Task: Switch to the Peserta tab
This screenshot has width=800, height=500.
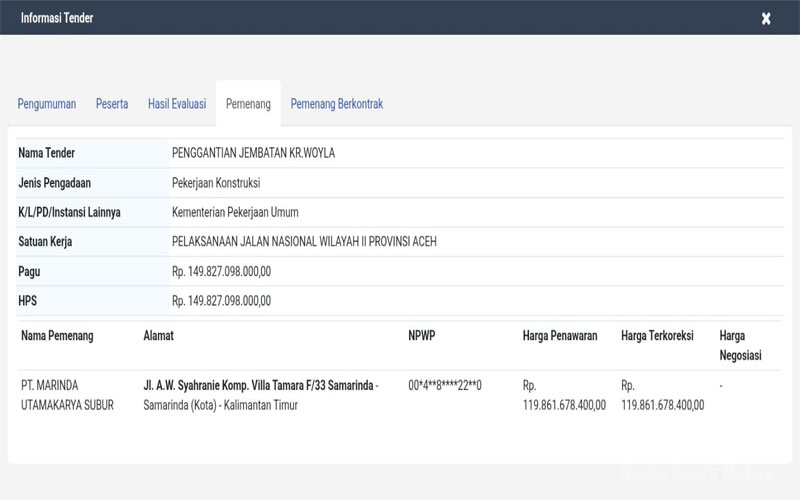Action: 112,104
